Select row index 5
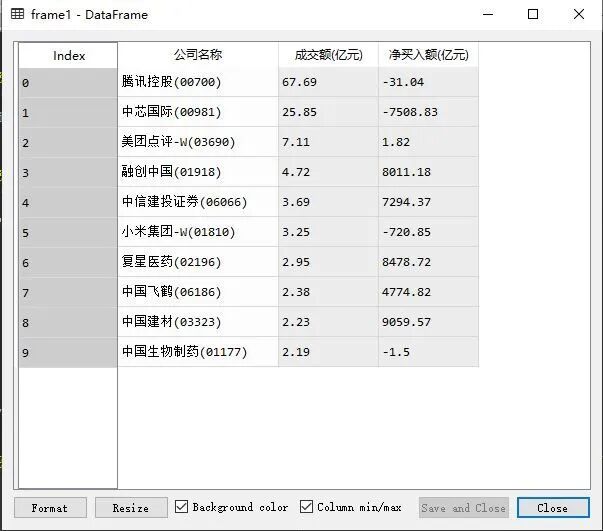 [x=68, y=233]
